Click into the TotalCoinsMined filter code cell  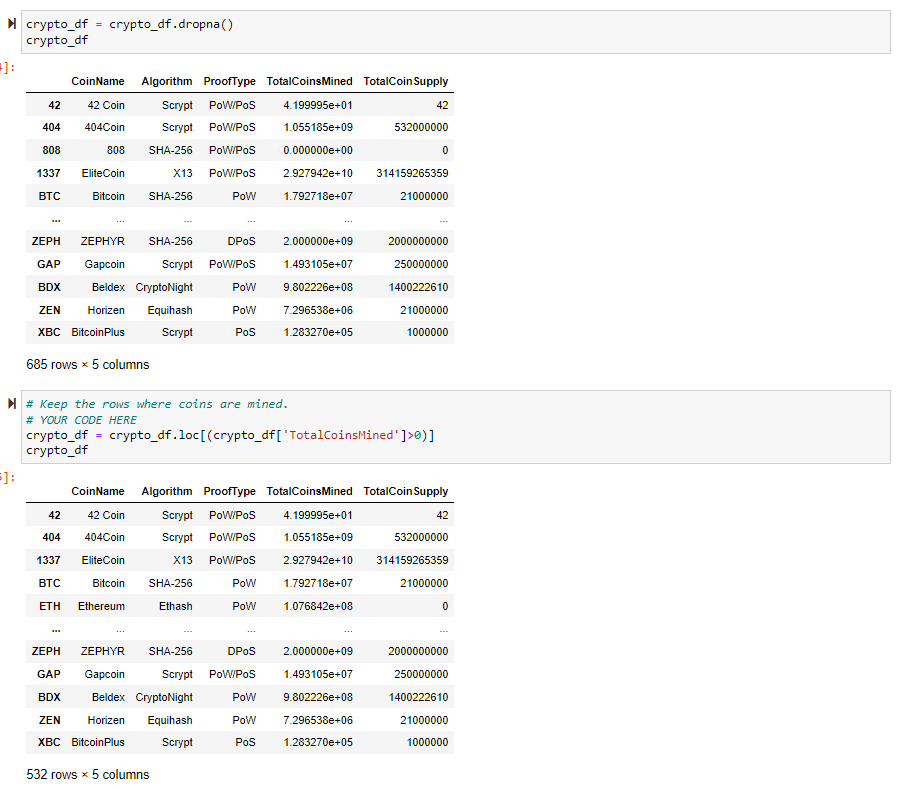tap(456, 427)
